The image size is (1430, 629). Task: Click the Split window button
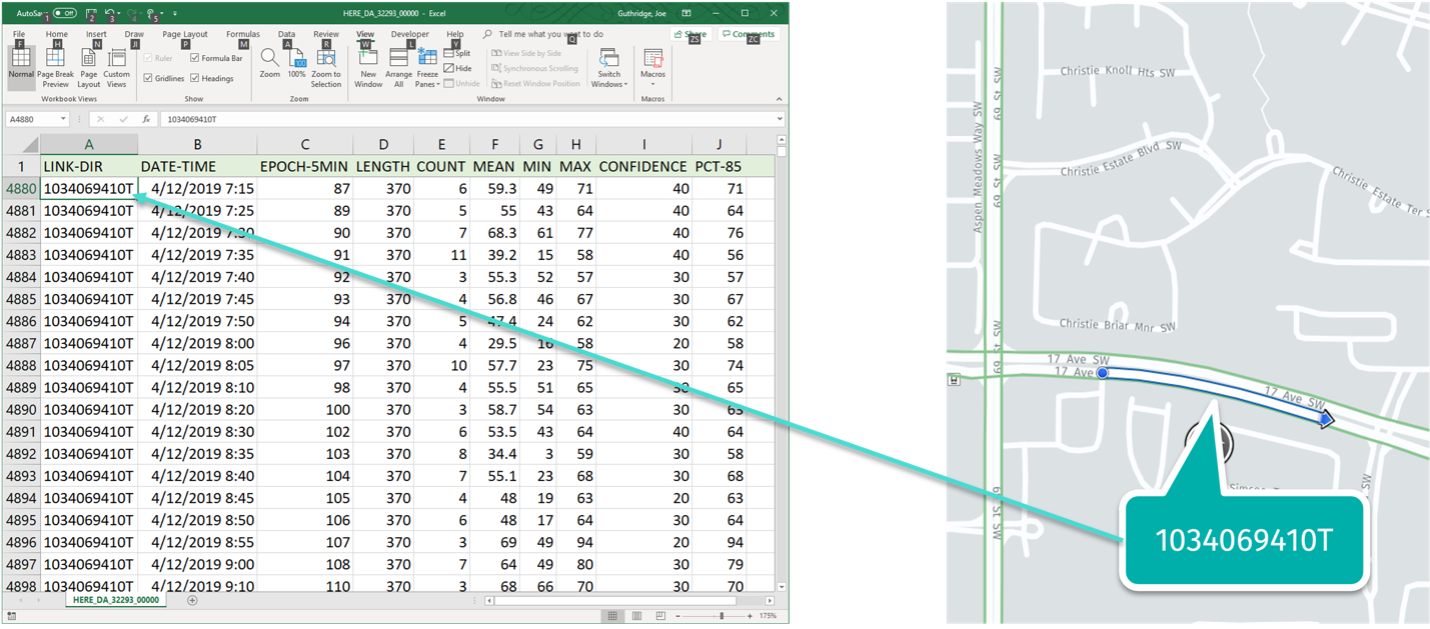click(457, 53)
